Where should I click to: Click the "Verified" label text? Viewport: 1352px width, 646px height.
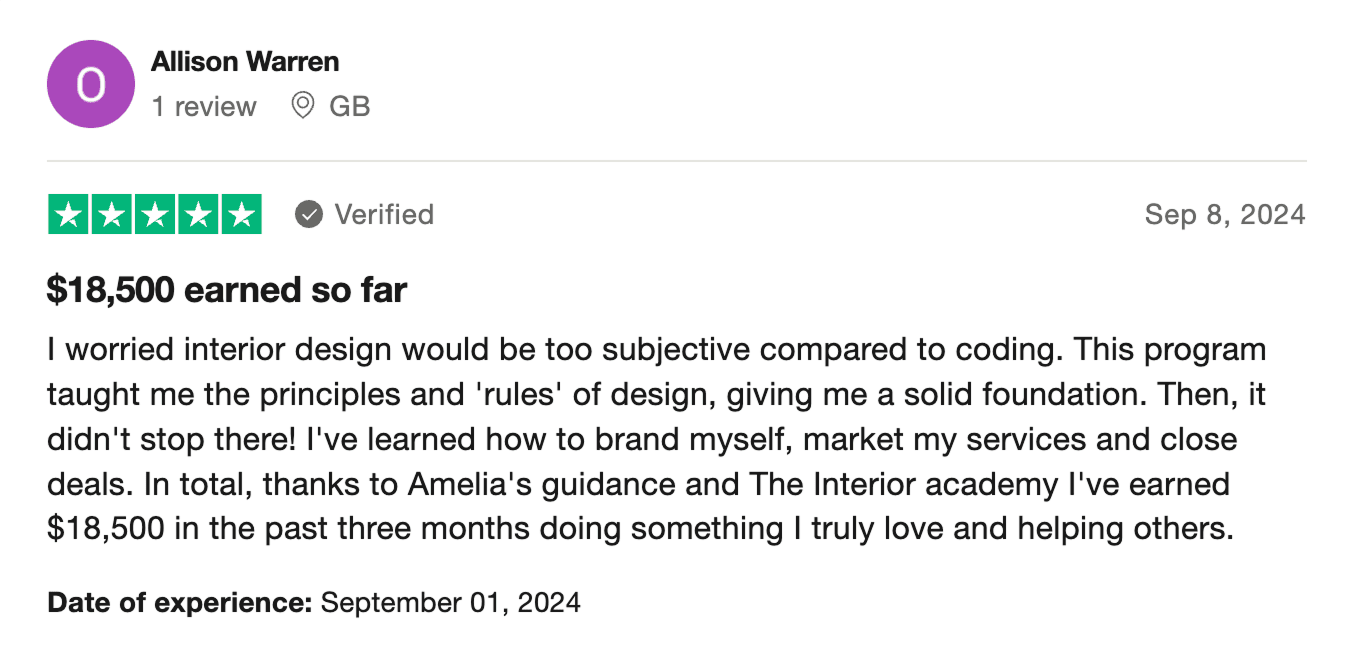coord(384,214)
